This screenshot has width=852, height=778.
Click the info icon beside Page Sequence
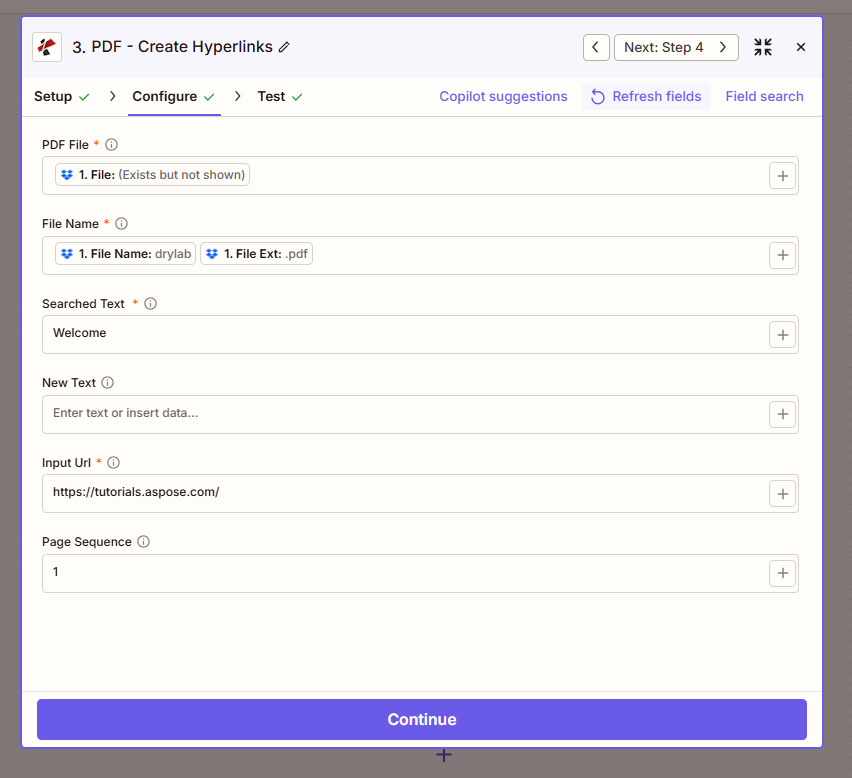(144, 542)
